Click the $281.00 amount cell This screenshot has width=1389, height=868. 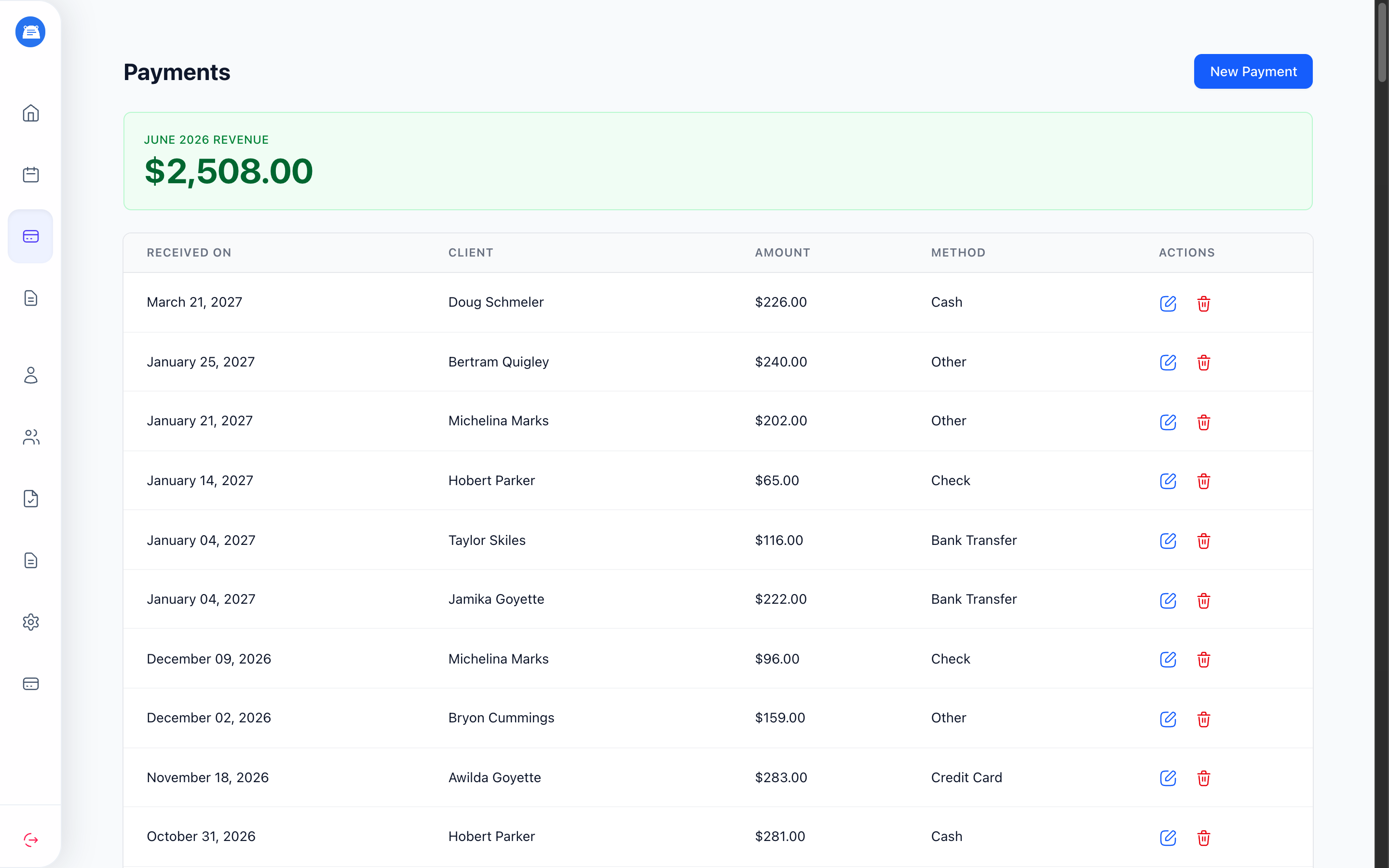[x=780, y=837]
